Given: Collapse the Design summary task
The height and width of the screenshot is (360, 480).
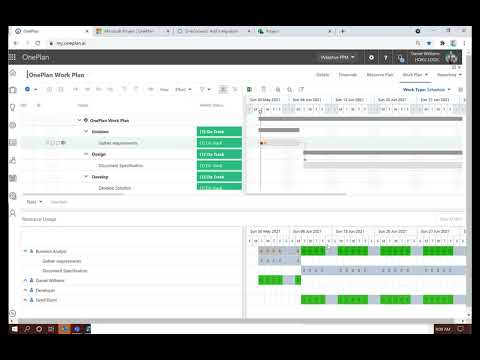Looking at the screenshot, I should (x=86, y=154).
